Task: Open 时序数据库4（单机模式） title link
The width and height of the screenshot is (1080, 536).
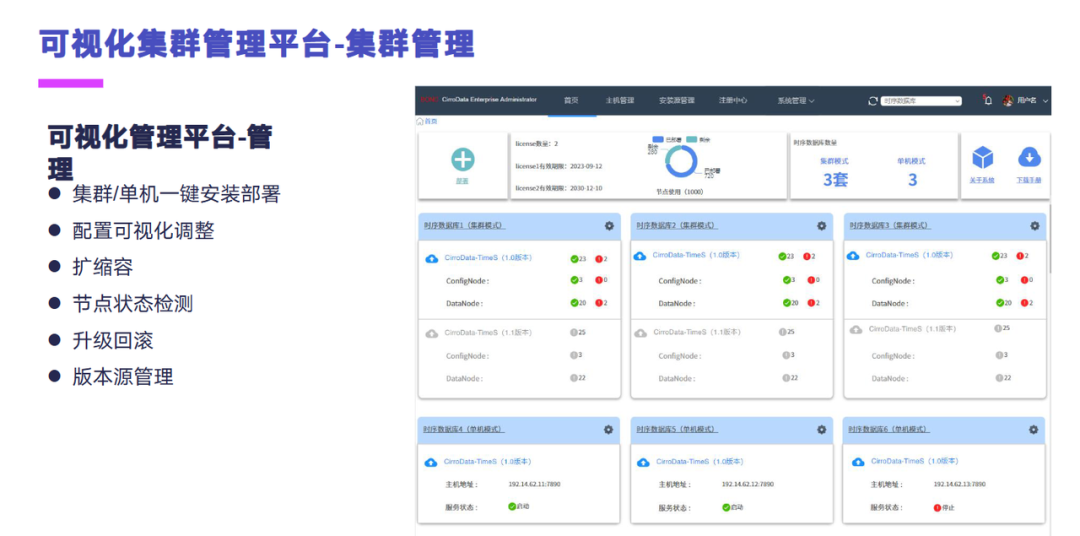Action: pyautogui.click(x=464, y=429)
